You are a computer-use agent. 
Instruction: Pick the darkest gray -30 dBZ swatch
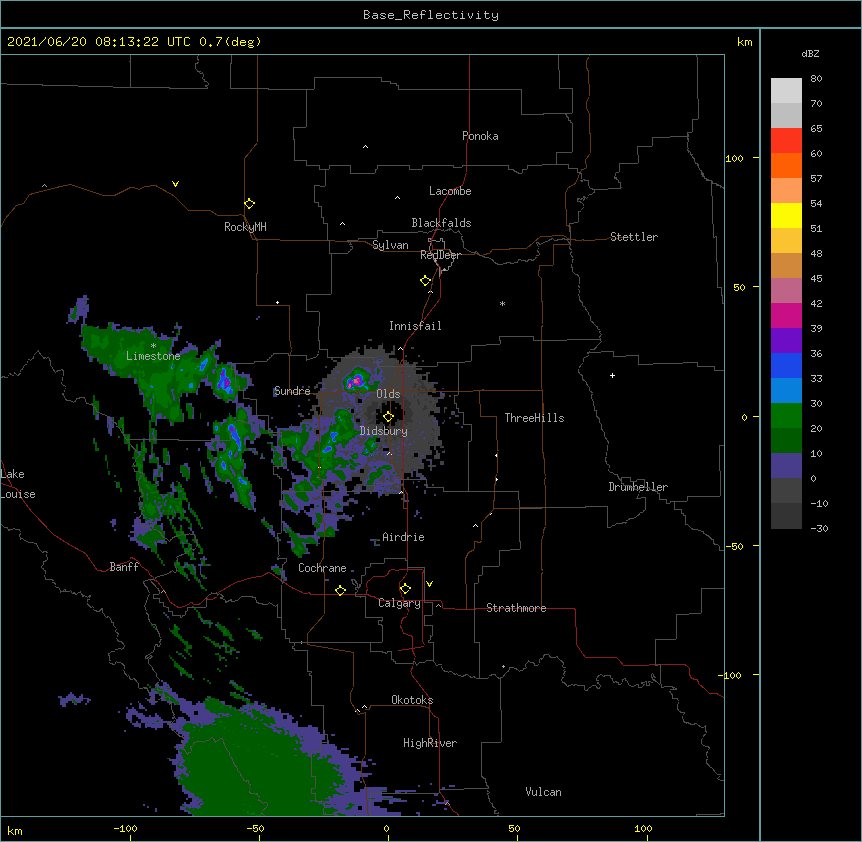(x=786, y=516)
